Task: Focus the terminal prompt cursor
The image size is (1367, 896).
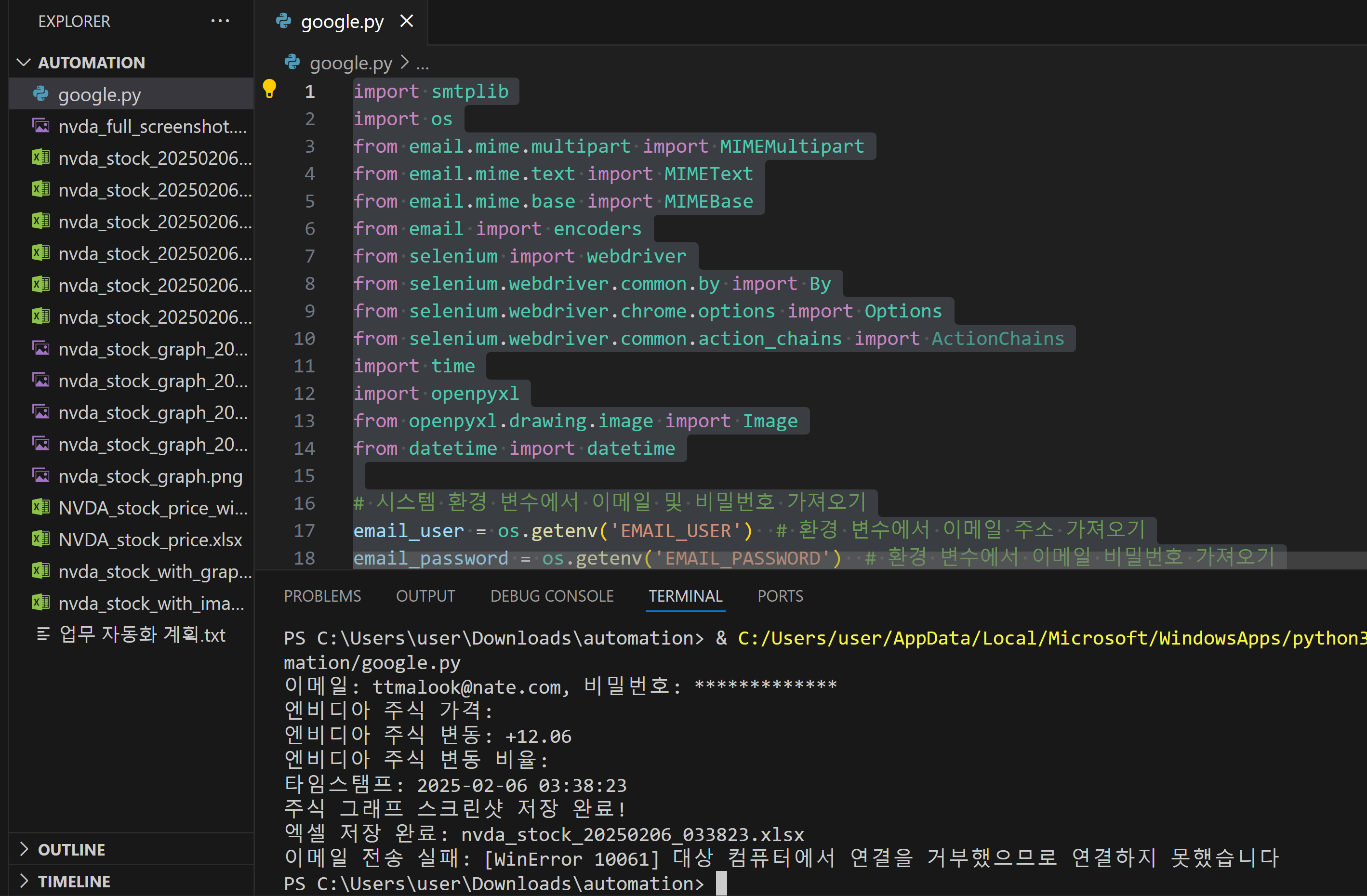Action: pos(721,883)
